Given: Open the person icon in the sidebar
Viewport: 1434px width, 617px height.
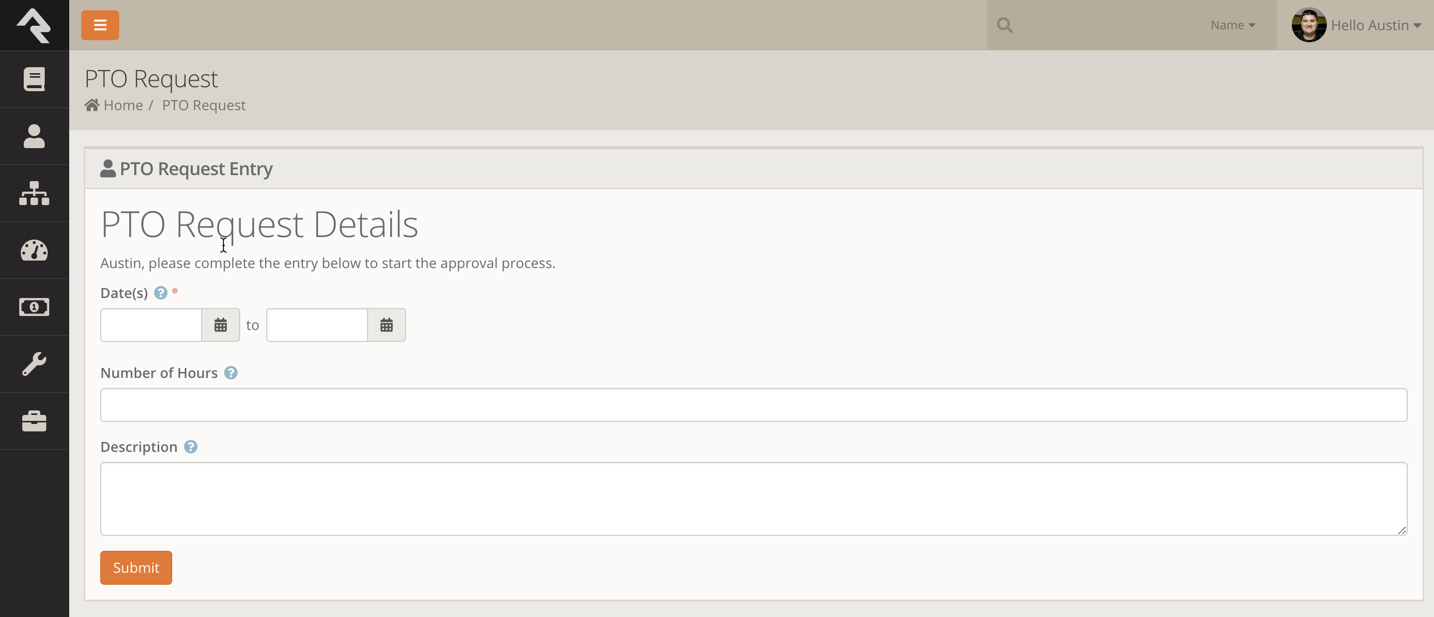Looking at the screenshot, I should tap(34, 136).
